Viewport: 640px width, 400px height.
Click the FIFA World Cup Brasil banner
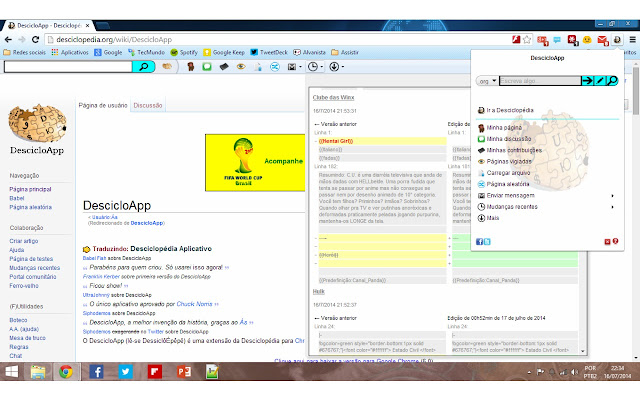(255, 162)
